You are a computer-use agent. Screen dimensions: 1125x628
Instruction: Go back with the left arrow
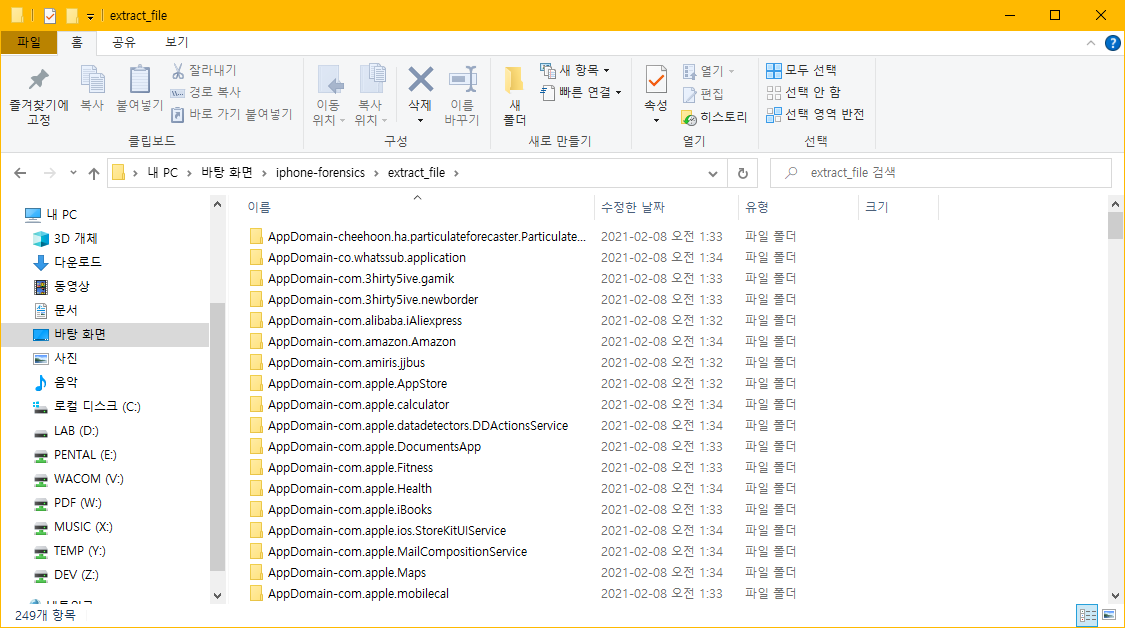click(x=20, y=173)
